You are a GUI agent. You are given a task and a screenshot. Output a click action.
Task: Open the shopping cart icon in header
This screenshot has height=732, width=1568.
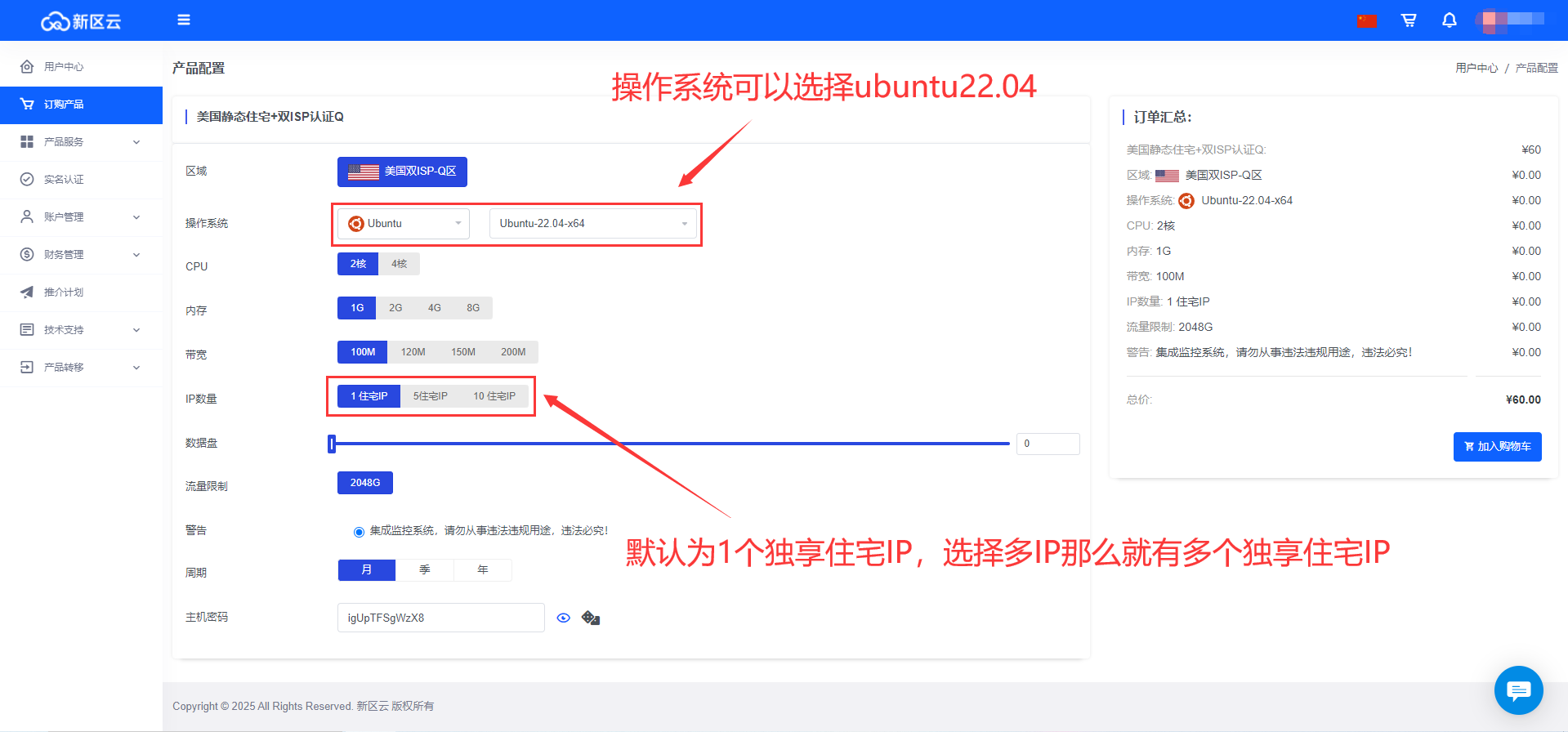coord(1409,20)
